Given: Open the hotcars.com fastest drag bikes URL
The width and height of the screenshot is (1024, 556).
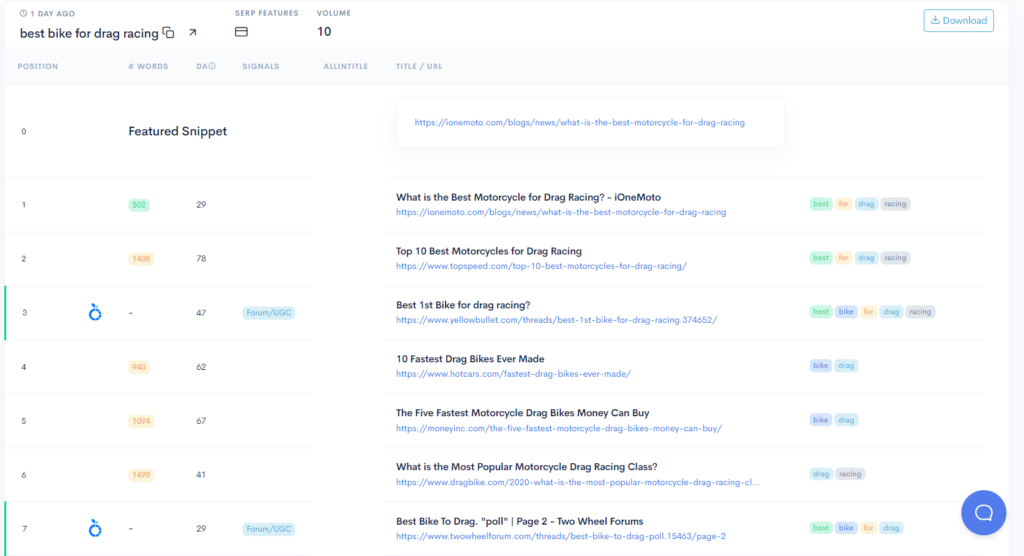Looking at the screenshot, I should click(513, 374).
